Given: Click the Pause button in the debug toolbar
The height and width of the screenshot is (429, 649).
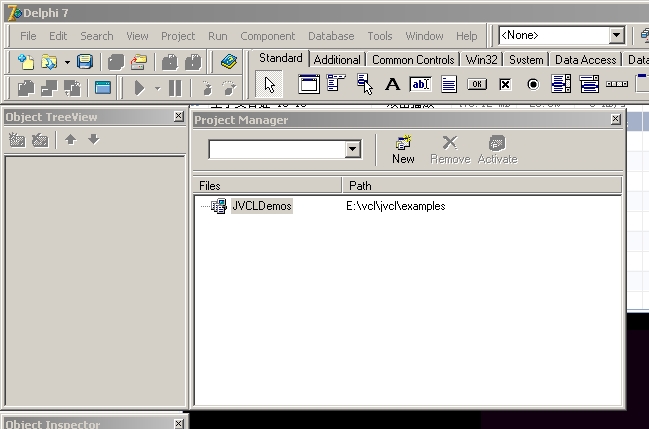Looking at the screenshot, I should click(x=175, y=88).
